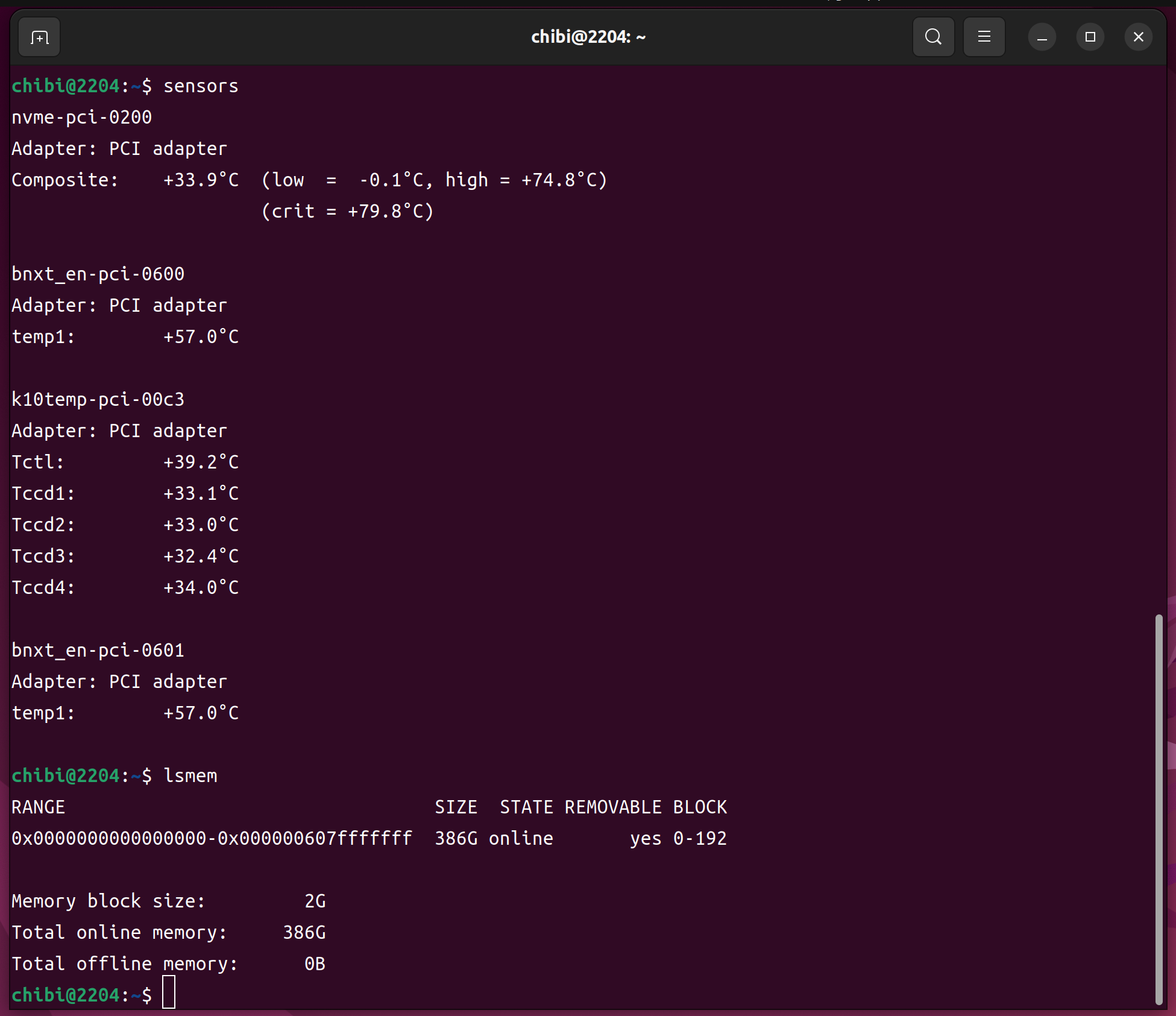Viewport: 1176px width, 1016px height.
Task: Click the memory address range text
Action: pos(212,839)
